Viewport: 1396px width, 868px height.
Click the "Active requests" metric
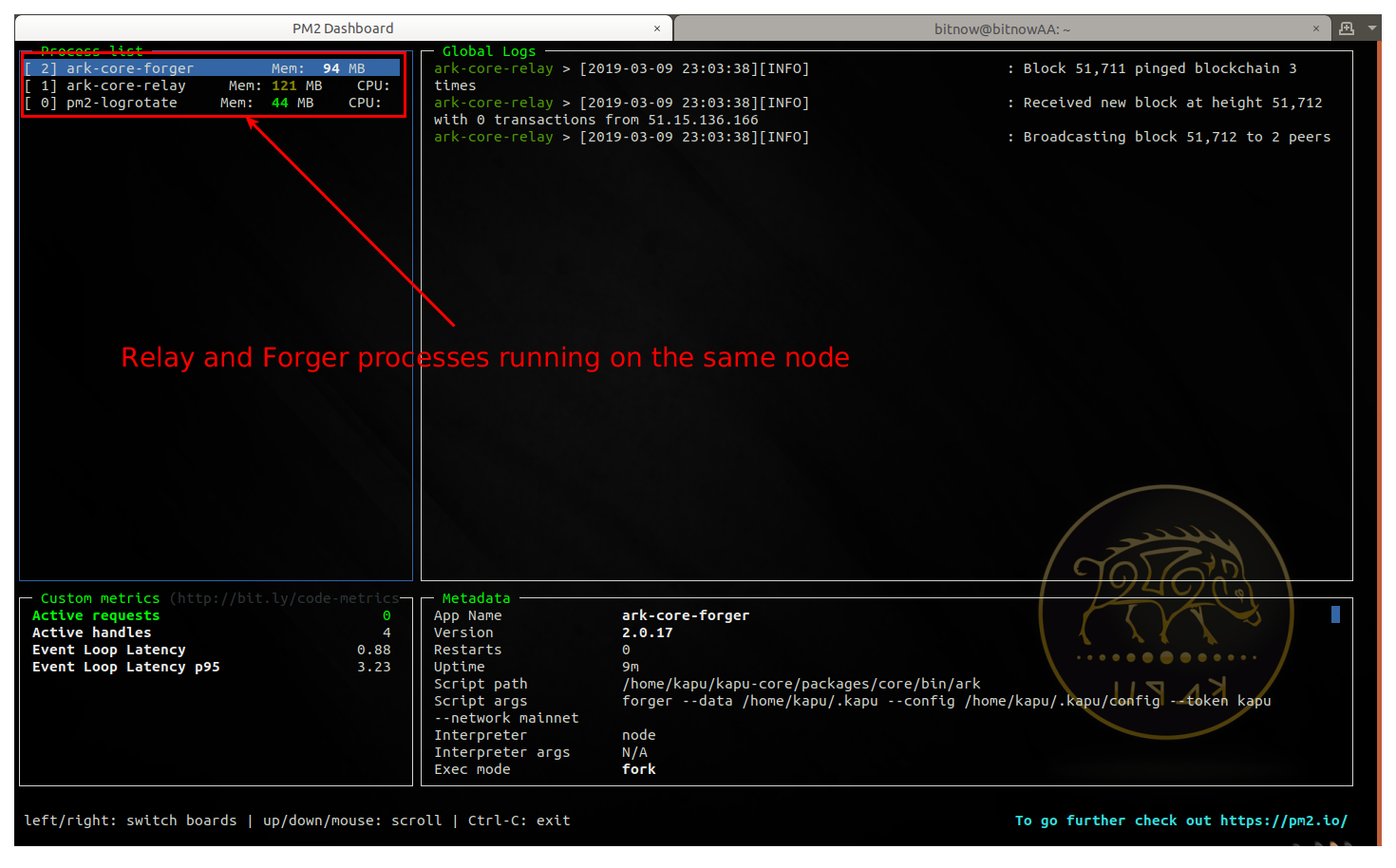(x=96, y=615)
